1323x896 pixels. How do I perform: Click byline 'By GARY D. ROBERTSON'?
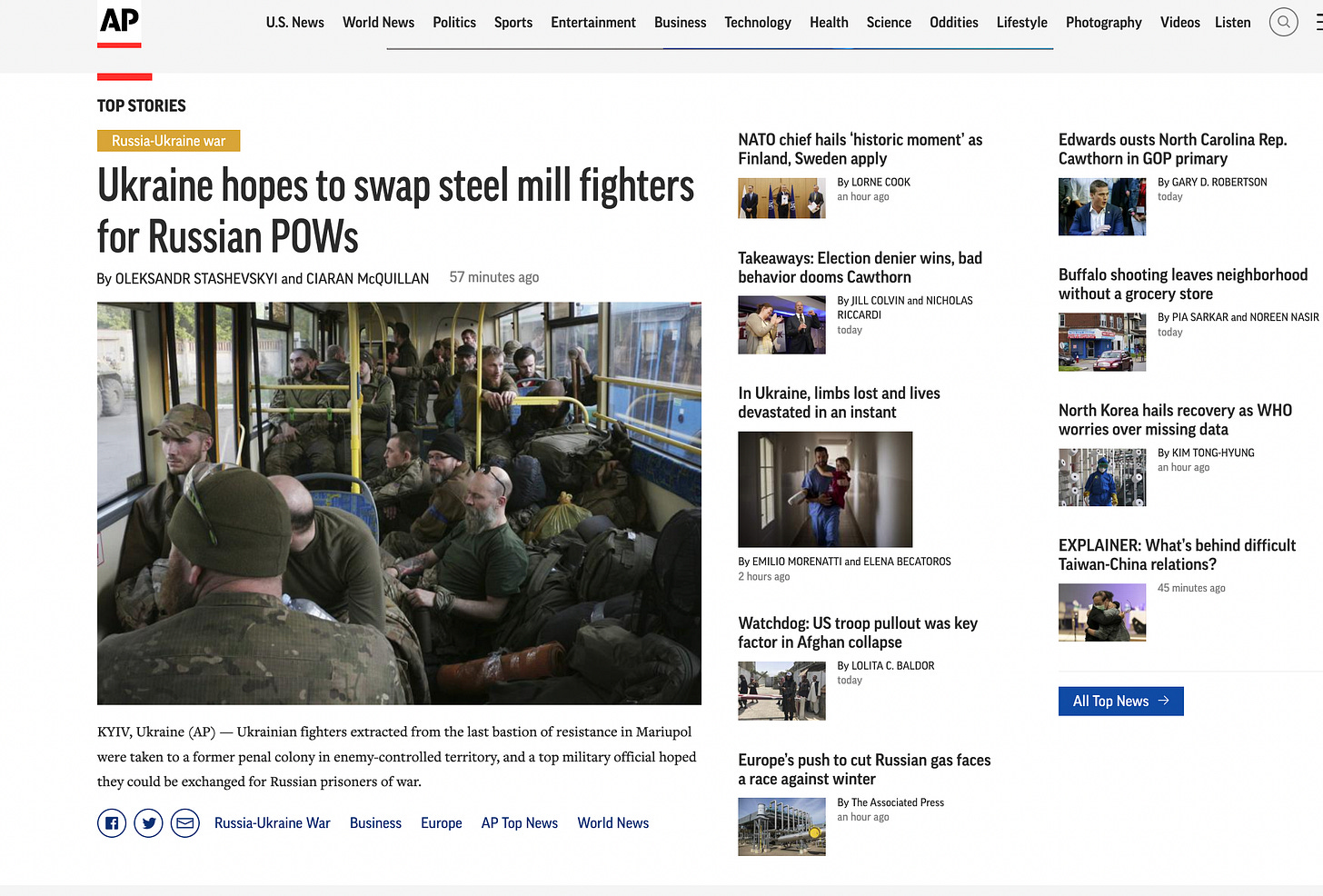point(1212,183)
